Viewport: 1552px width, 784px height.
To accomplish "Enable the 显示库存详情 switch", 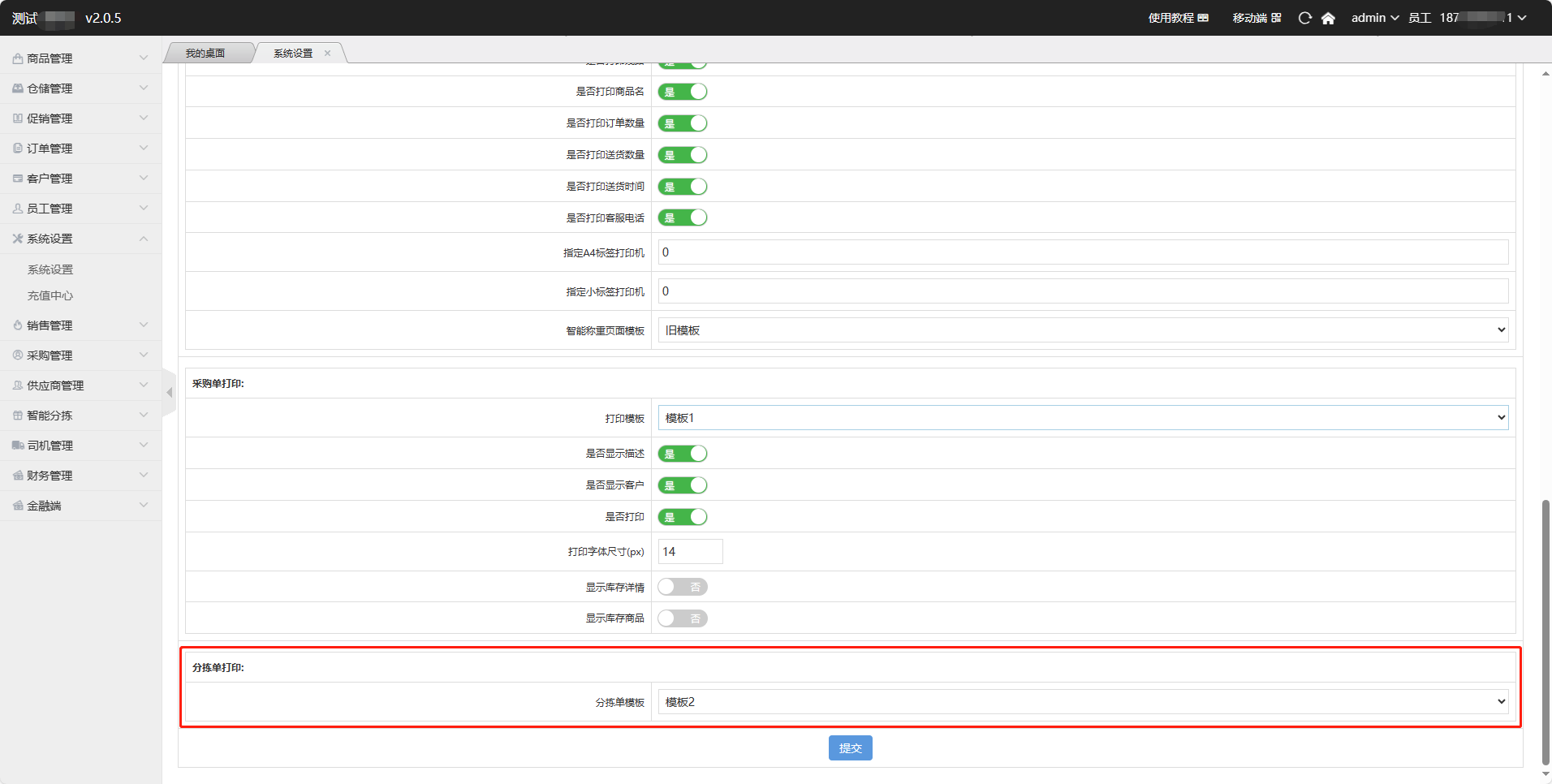I will [682, 587].
